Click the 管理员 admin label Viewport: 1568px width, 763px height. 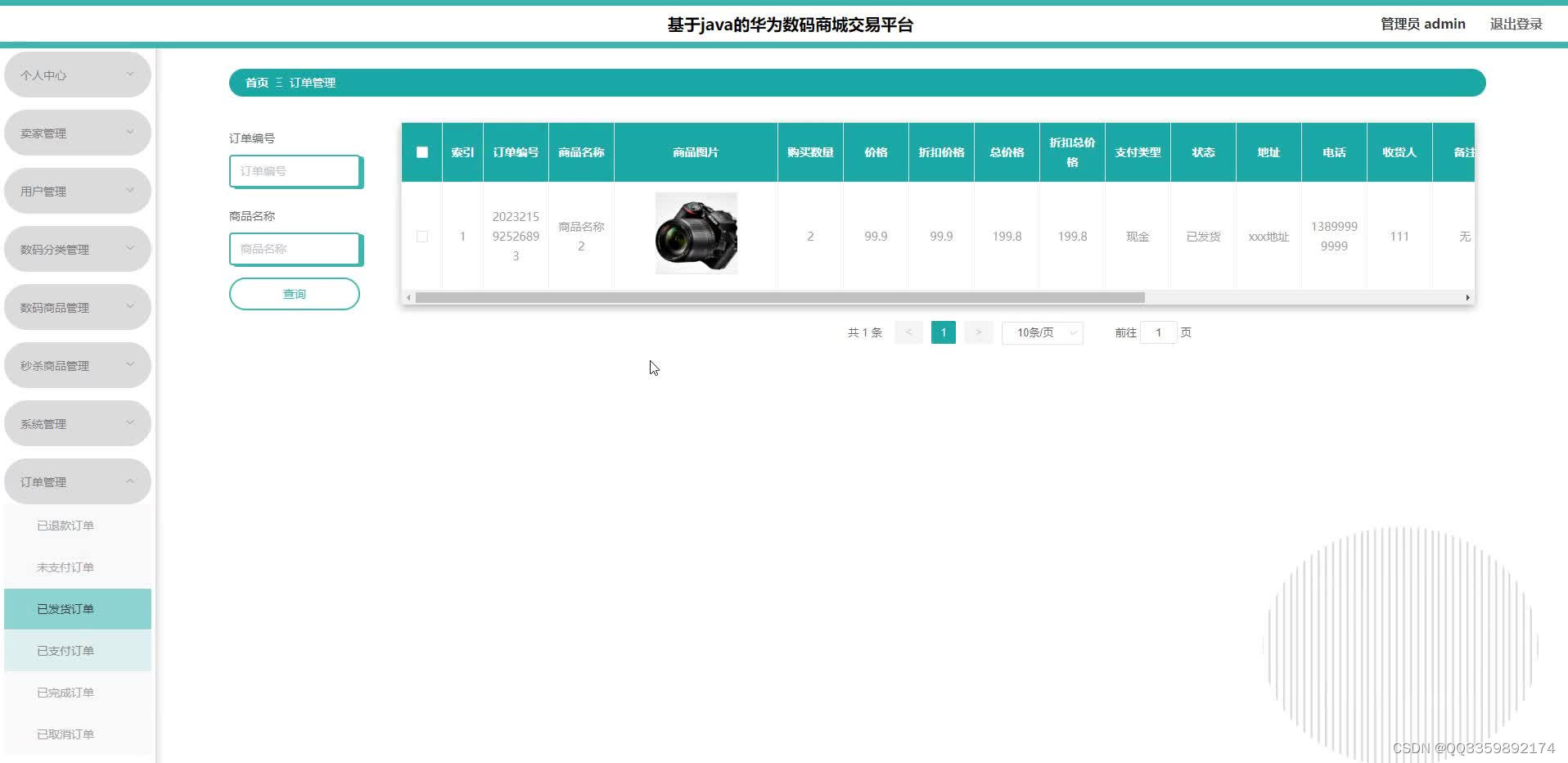tap(1423, 24)
